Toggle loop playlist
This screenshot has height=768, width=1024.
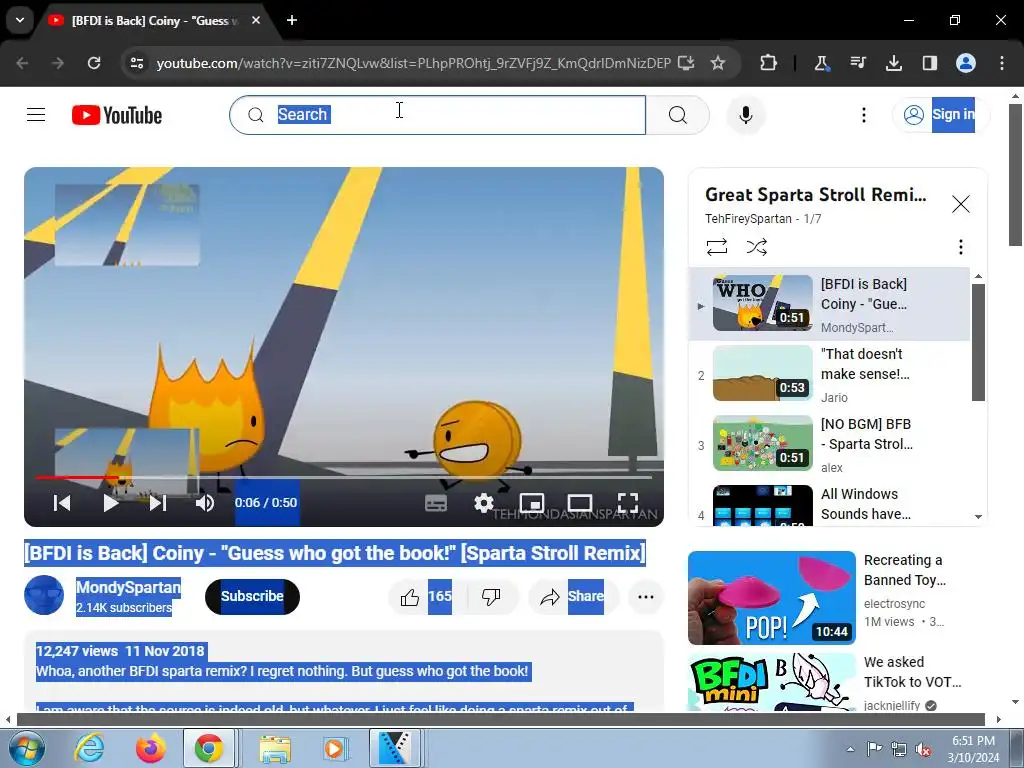[x=716, y=247]
